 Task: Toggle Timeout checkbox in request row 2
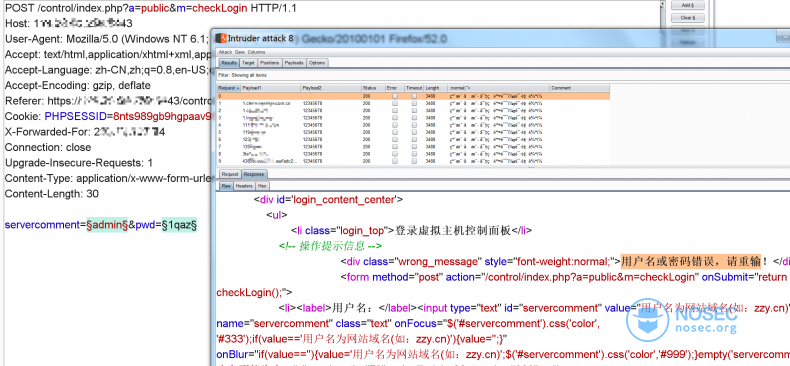coord(414,110)
